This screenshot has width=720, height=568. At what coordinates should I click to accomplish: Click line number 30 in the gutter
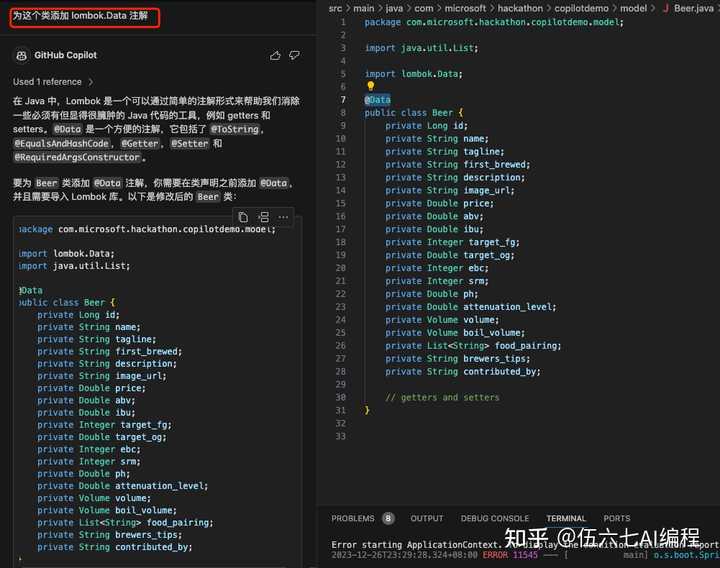341,397
